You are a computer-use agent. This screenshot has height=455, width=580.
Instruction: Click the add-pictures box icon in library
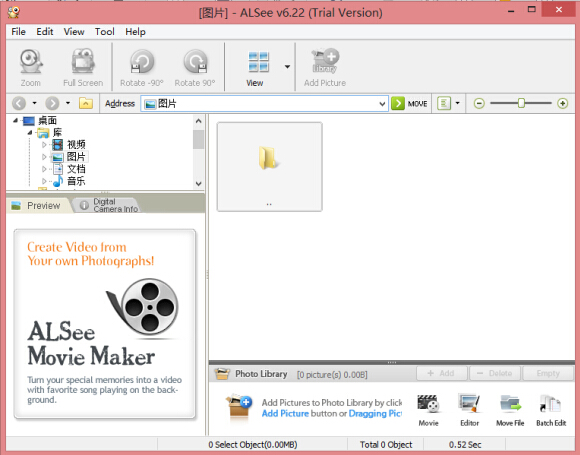[239, 406]
